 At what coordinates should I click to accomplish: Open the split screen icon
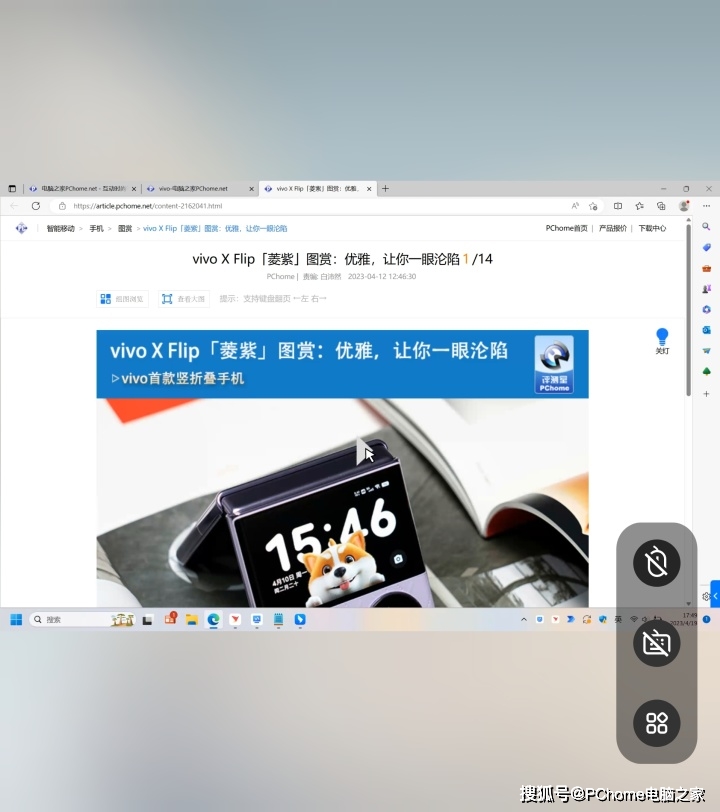618,206
